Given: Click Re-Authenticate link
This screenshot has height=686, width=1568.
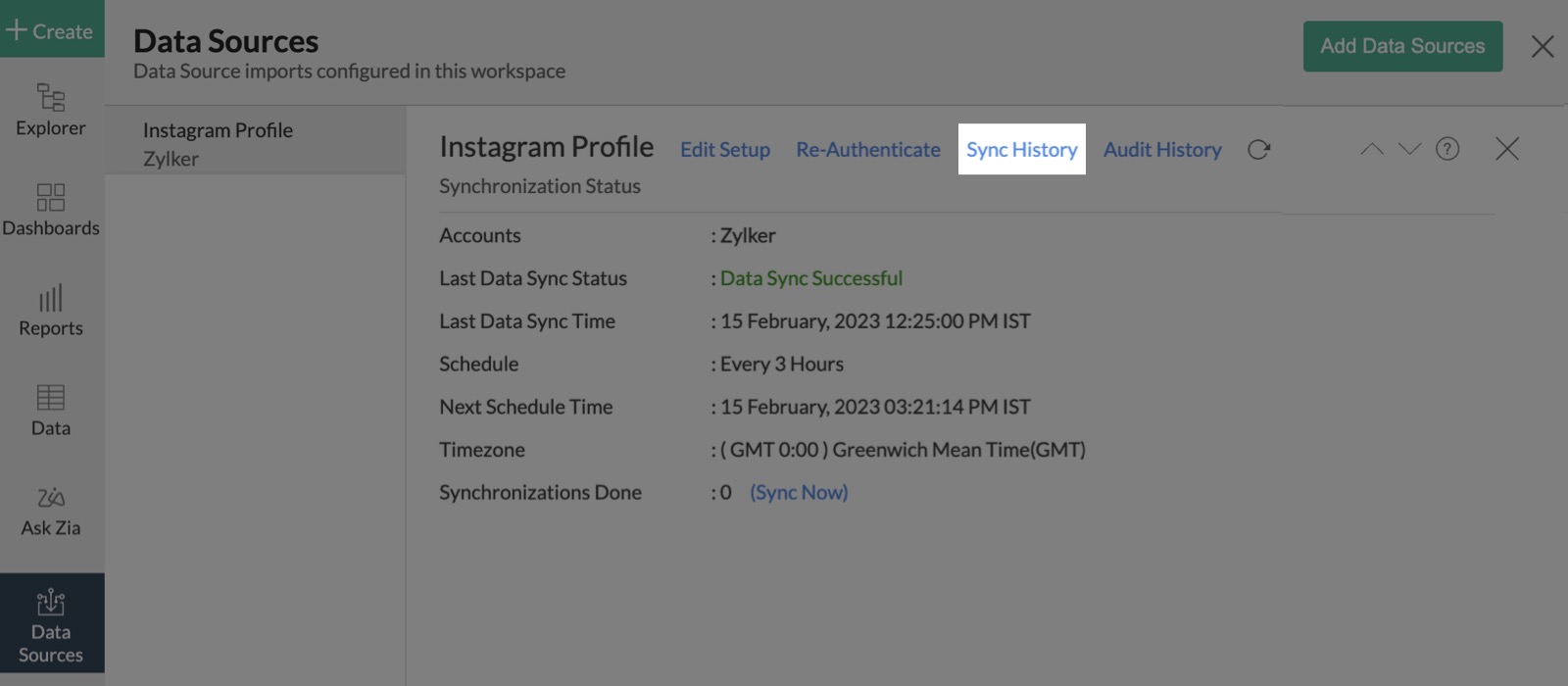Looking at the screenshot, I should pos(868,149).
